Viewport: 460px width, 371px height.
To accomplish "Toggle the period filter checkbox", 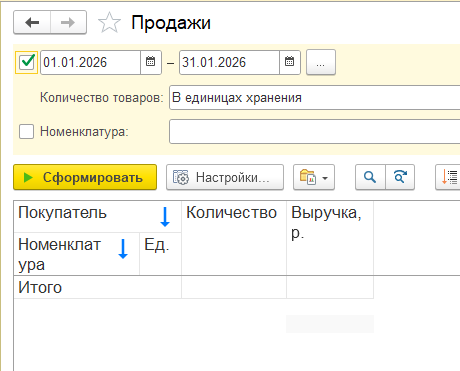I will pos(27,62).
